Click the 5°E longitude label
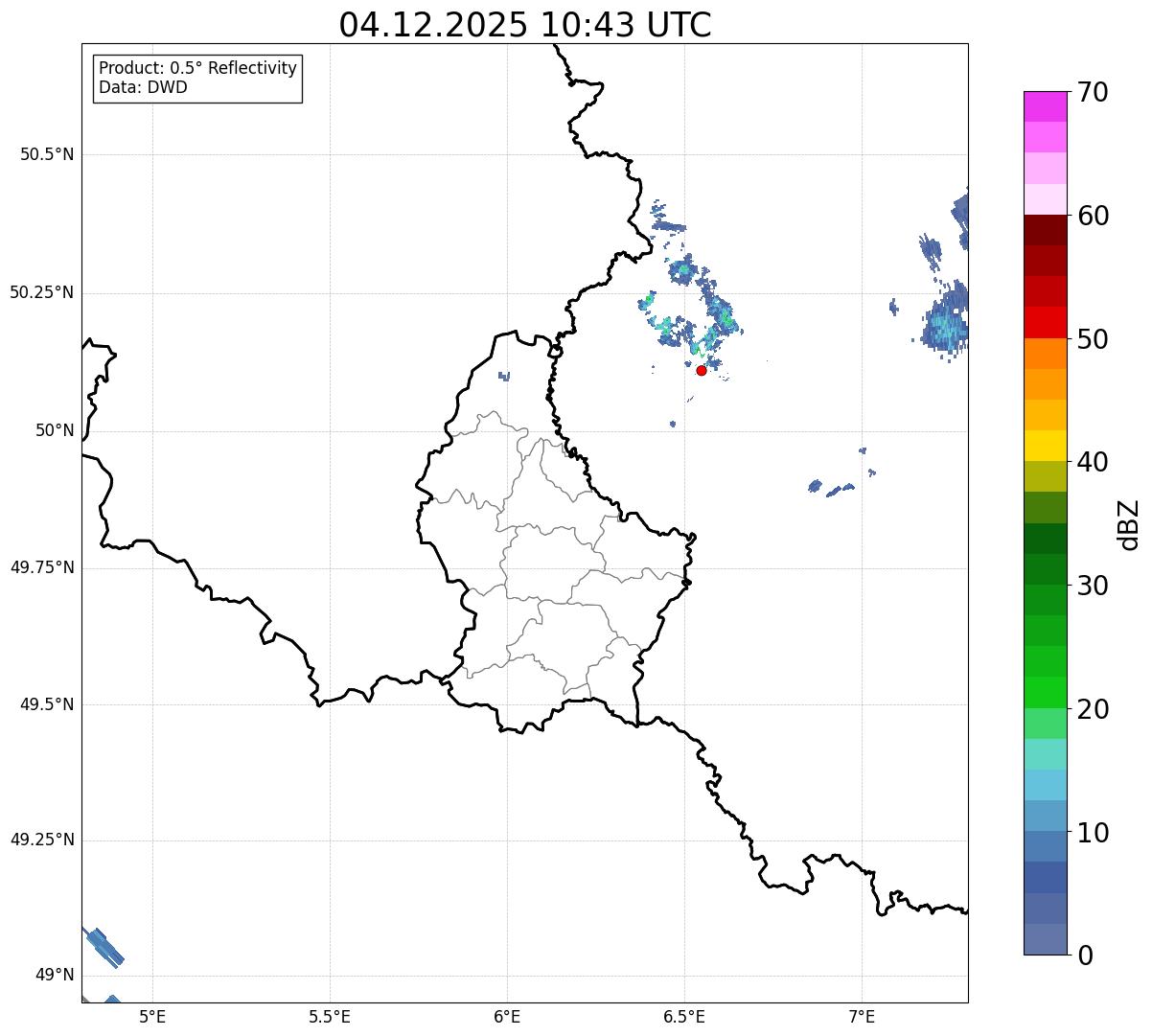Image resolution: width=1152 pixels, height=1036 pixels. [152, 1017]
